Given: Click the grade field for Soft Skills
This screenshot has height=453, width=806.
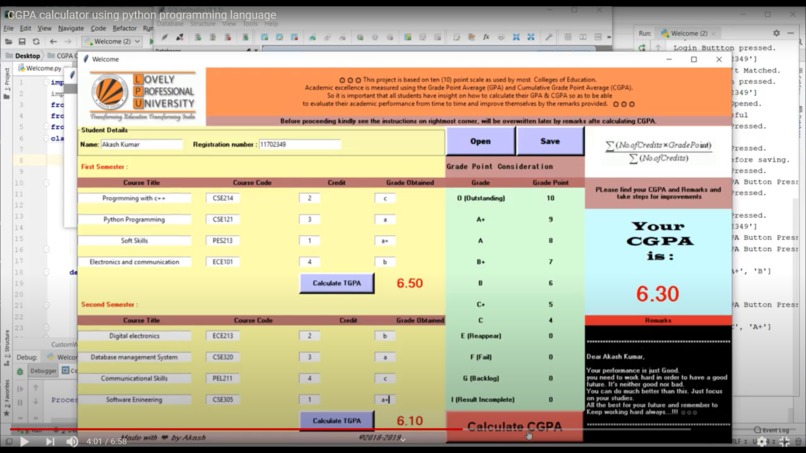Looking at the screenshot, I should pos(385,241).
